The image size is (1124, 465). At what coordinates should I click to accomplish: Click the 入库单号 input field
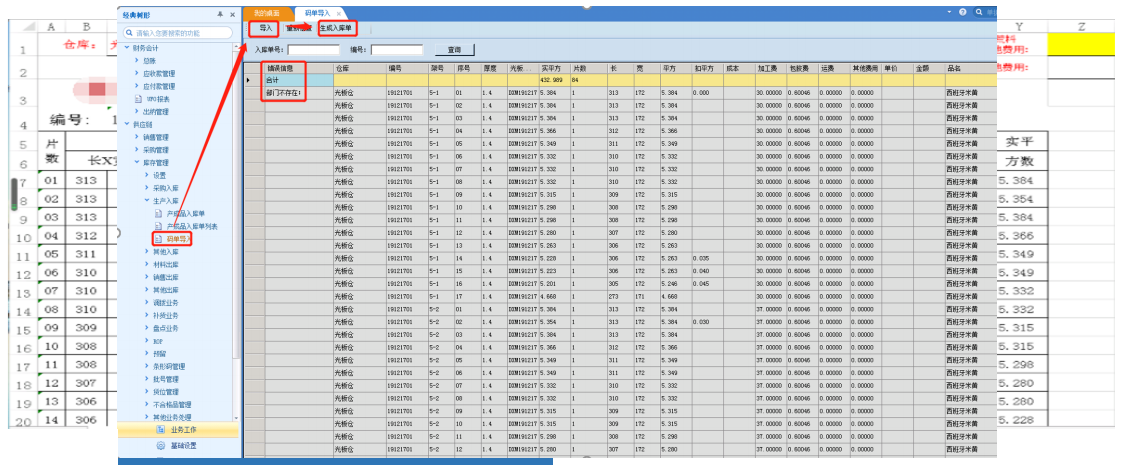[314, 49]
